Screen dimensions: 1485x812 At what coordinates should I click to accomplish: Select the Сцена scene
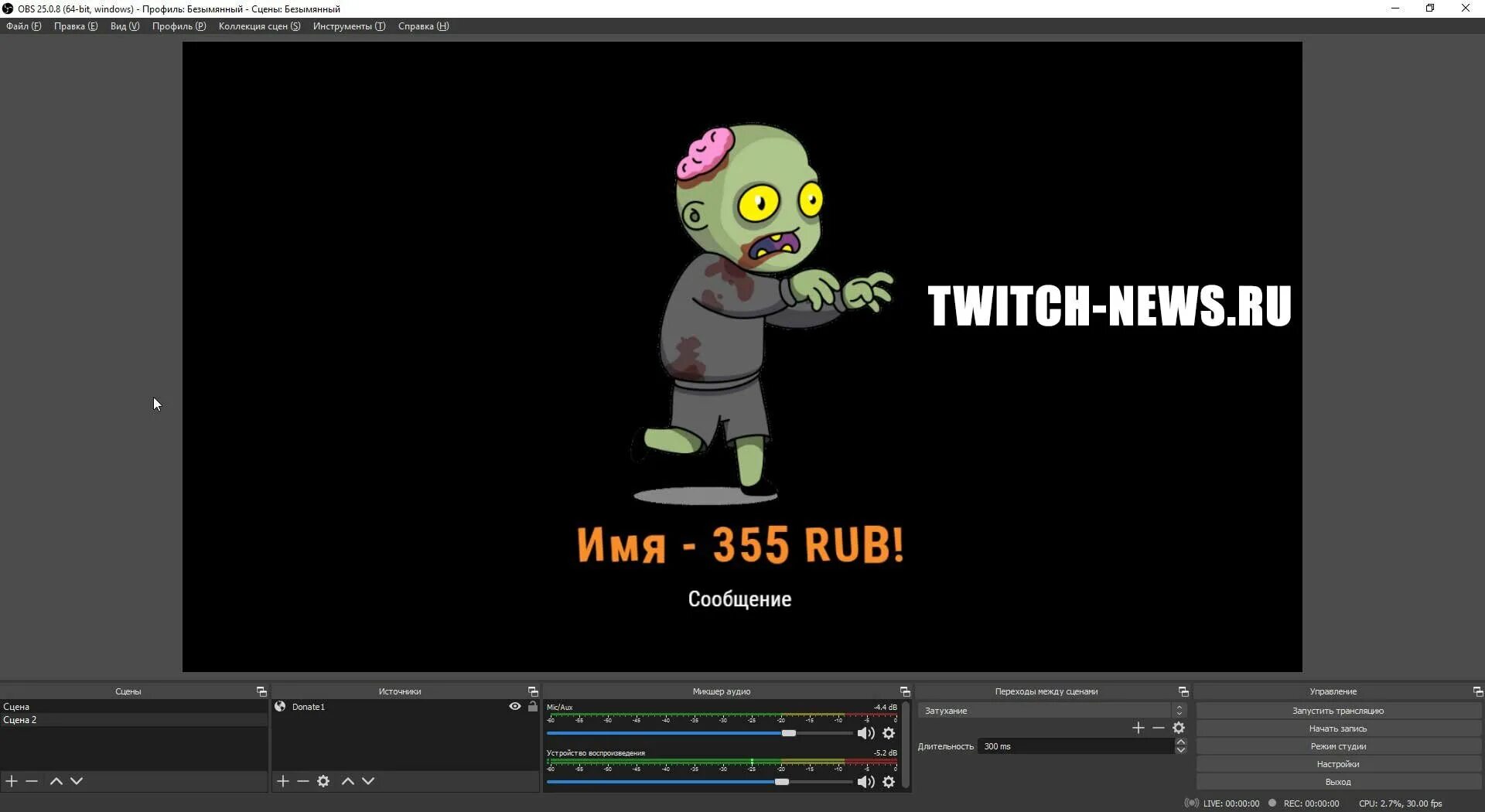pos(134,707)
